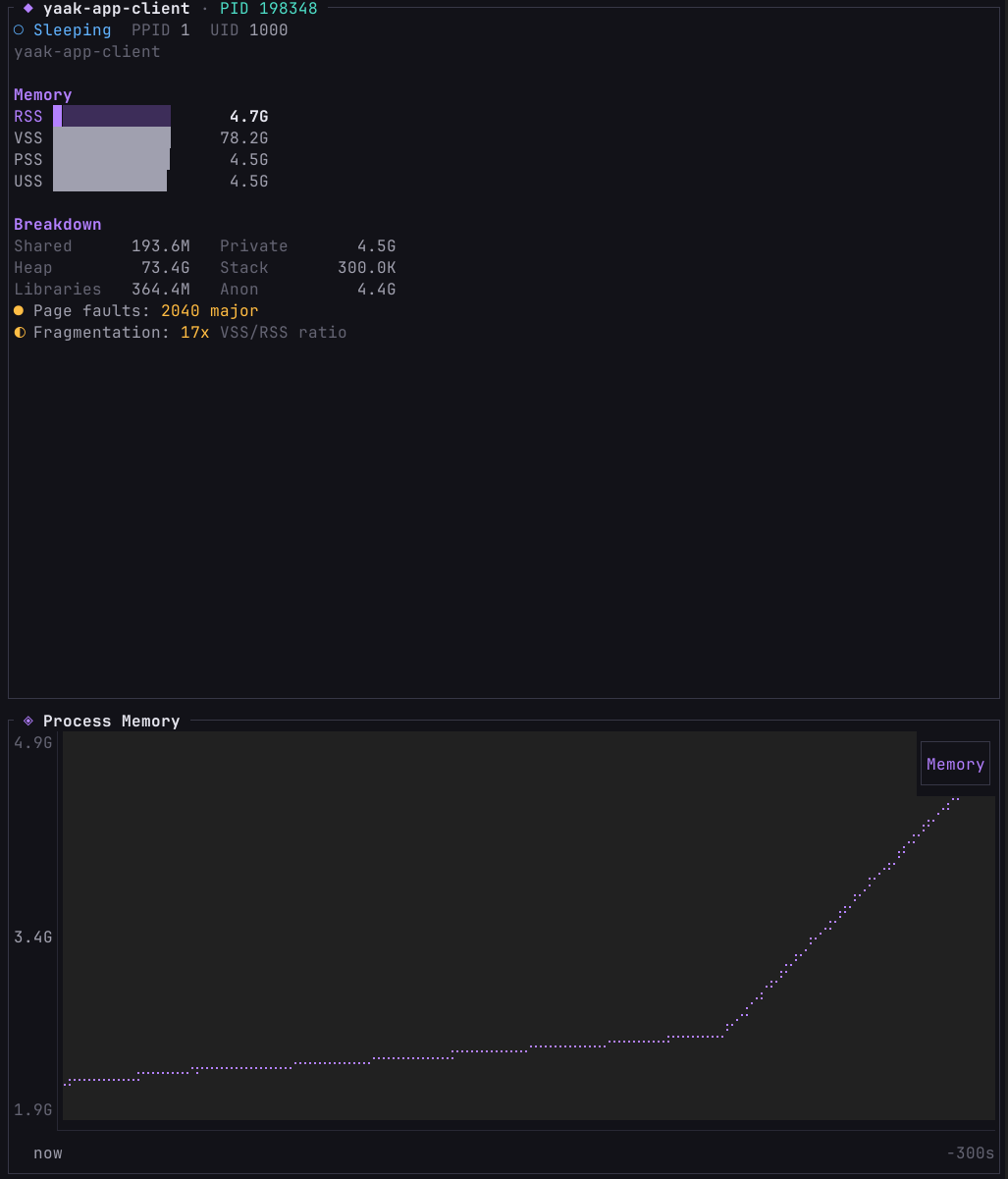1008x1179 pixels.
Task: Click the panel title yaak-app-client
Action: [x=117, y=9]
